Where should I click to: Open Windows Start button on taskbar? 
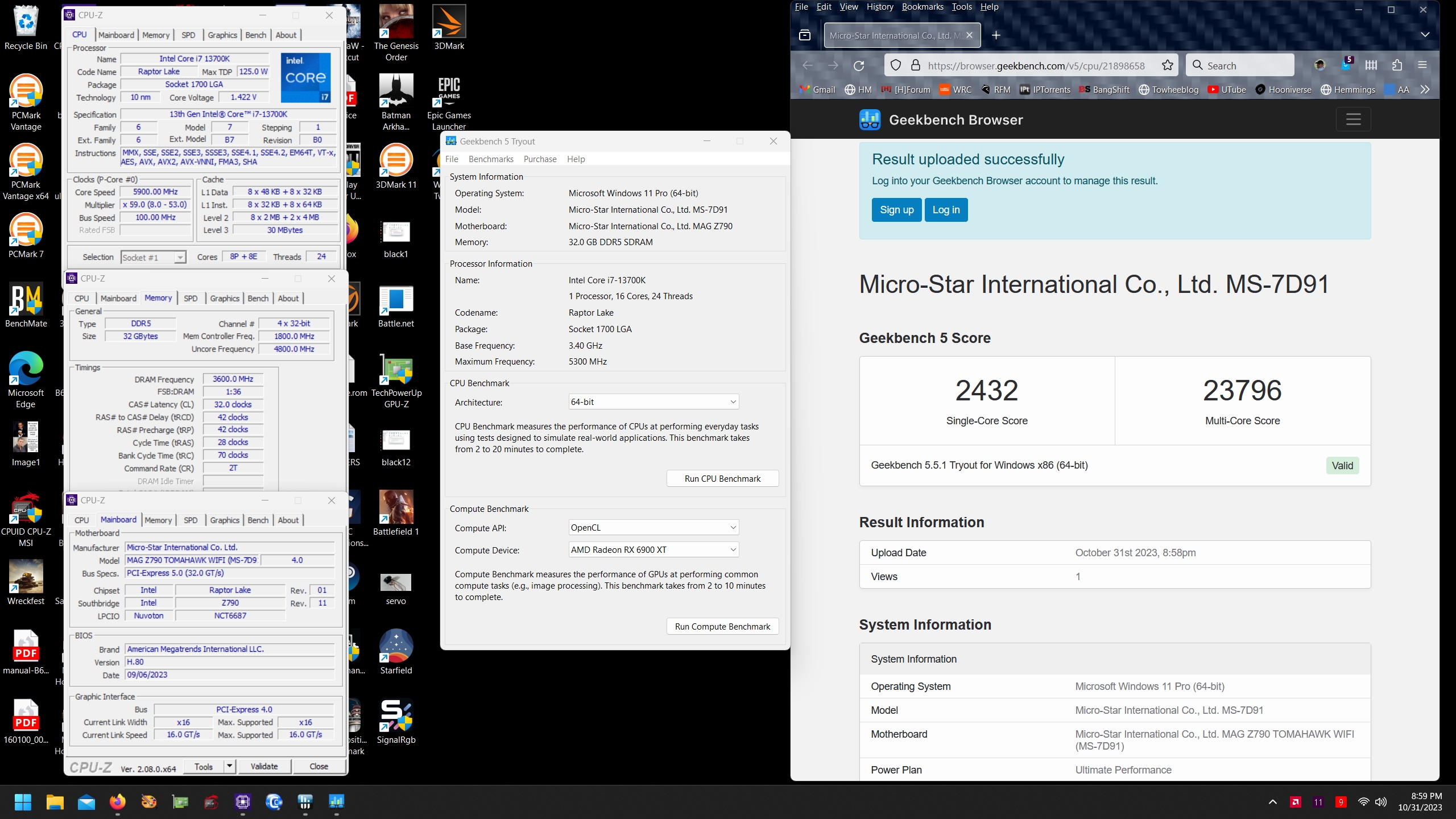pyautogui.click(x=23, y=802)
